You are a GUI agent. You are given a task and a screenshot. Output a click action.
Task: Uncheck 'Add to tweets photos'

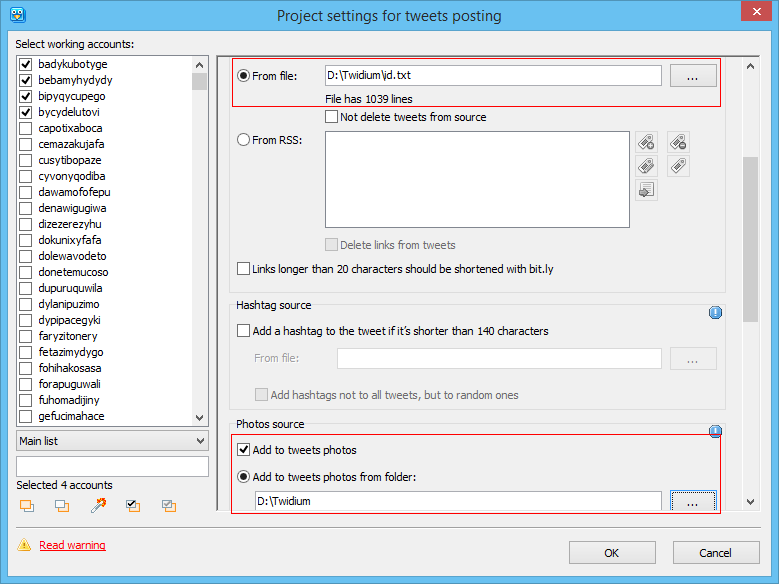(243, 450)
